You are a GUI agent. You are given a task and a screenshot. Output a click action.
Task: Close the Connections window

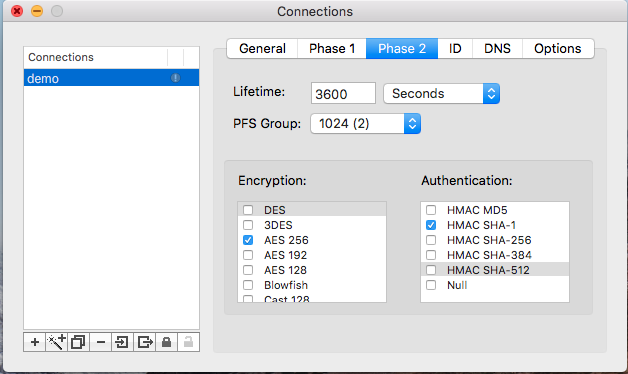[17, 11]
